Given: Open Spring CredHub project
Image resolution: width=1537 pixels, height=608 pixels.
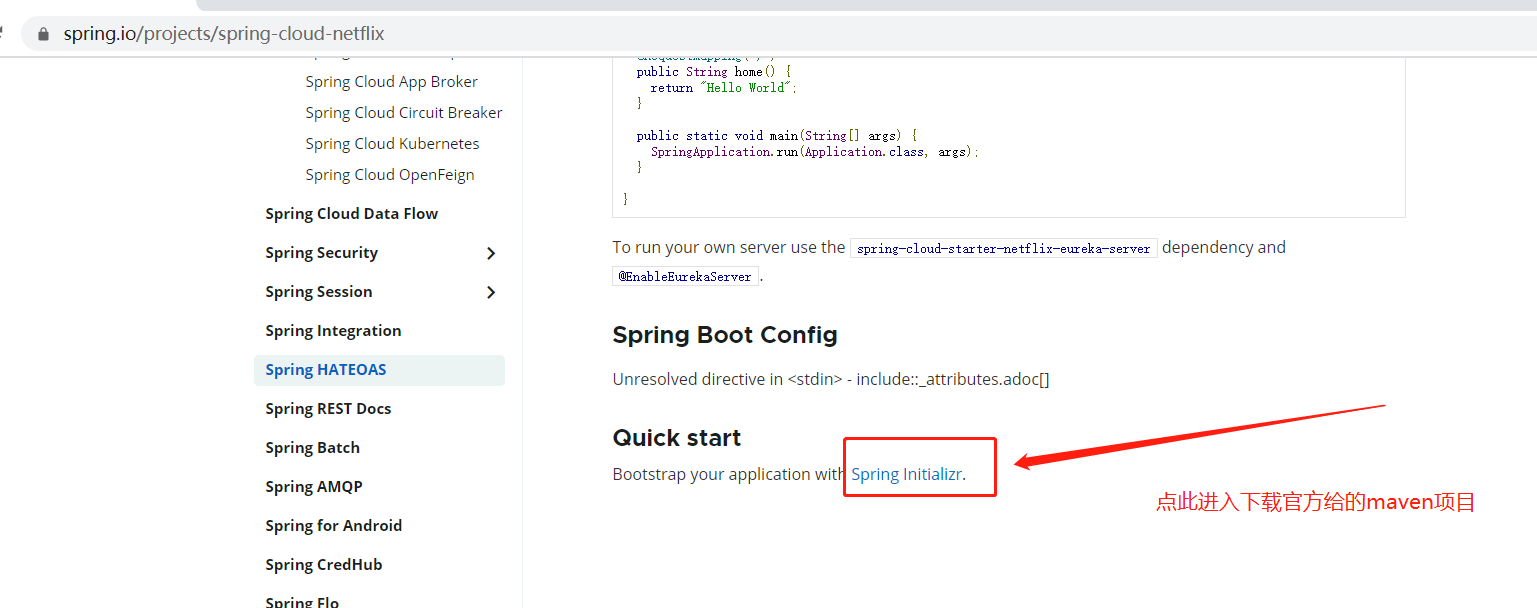Looking at the screenshot, I should click(x=324, y=565).
